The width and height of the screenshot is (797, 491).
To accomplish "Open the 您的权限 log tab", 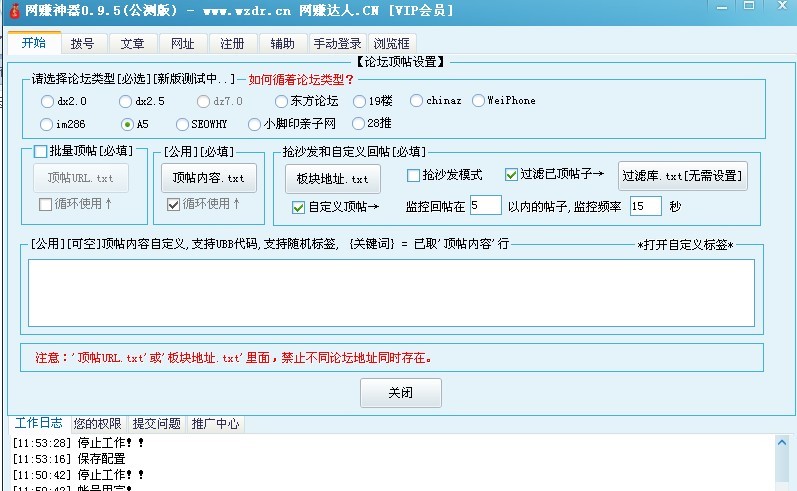I will 97,423.
